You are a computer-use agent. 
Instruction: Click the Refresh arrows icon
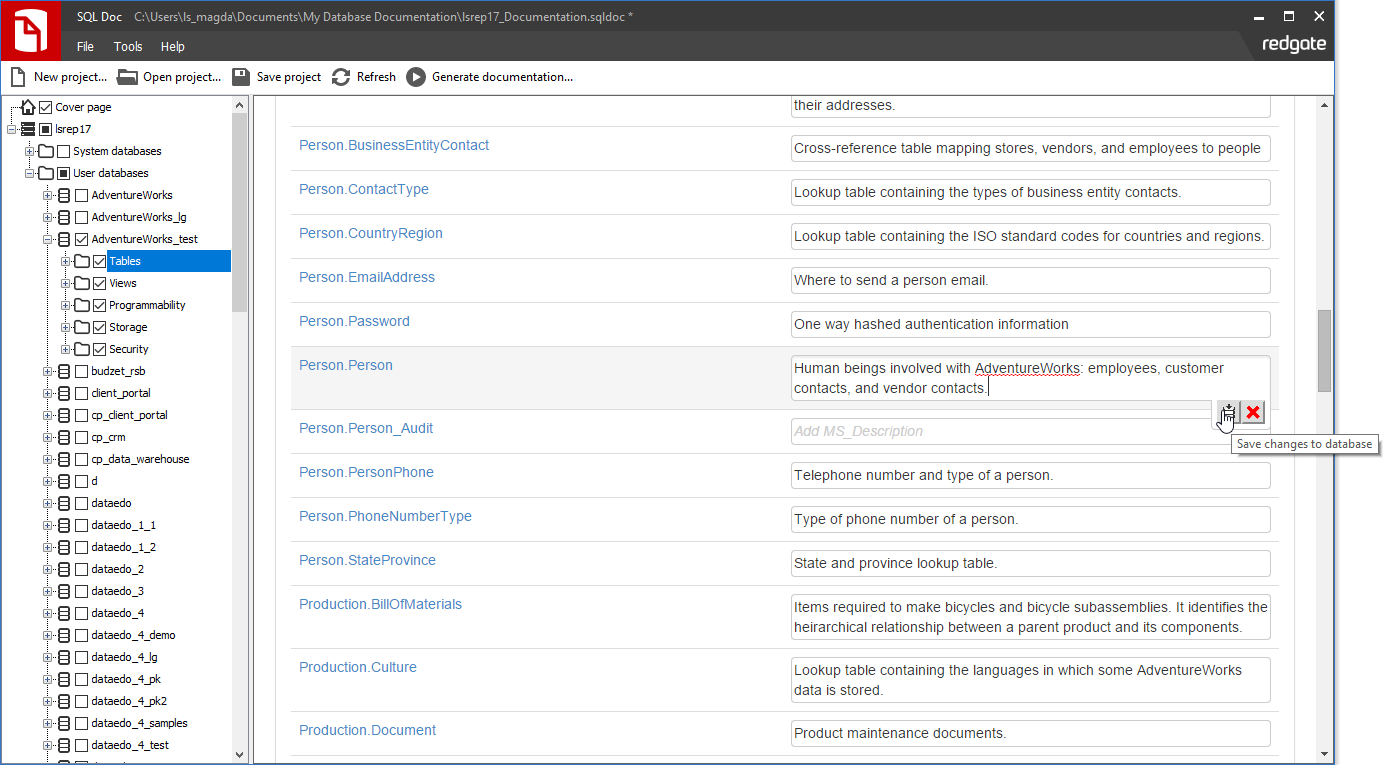click(x=341, y=77)
